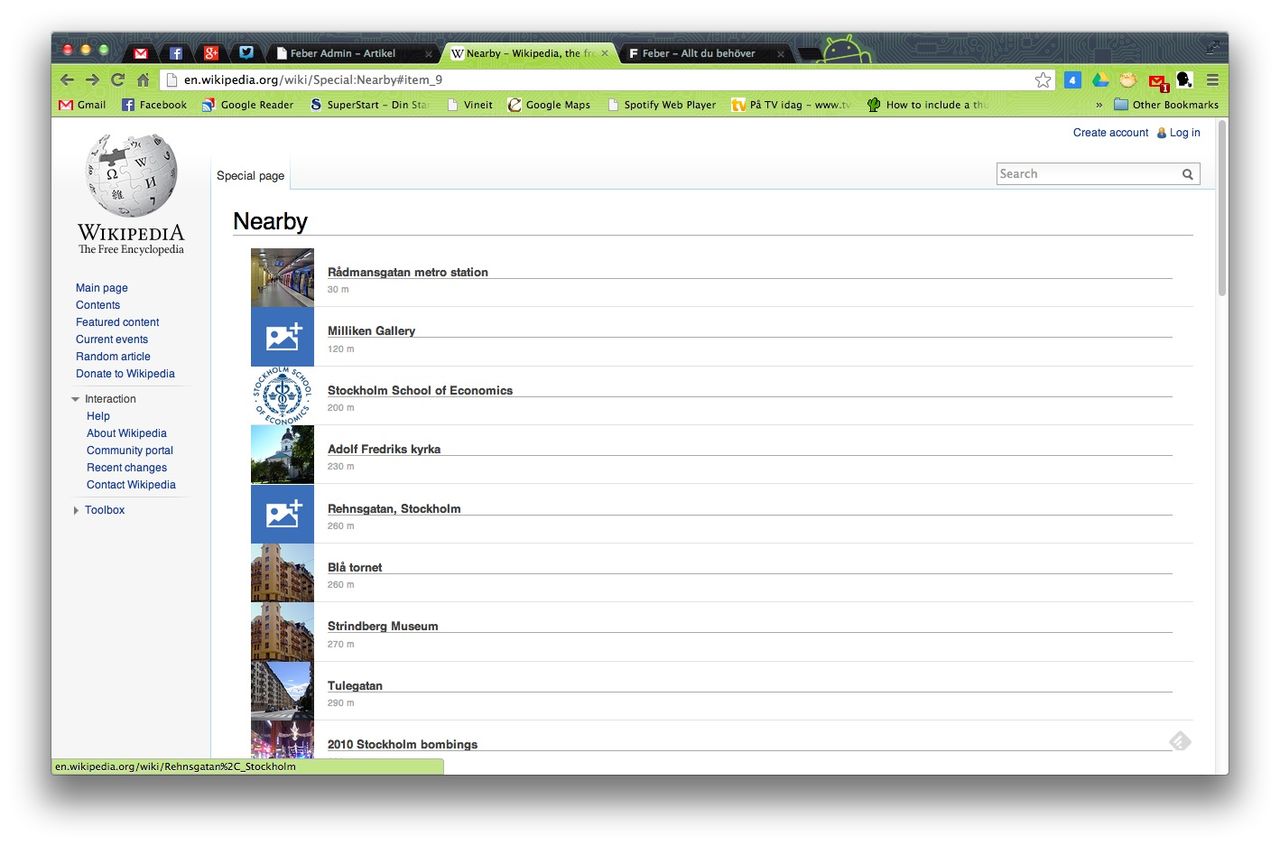Bookmark this page with the star icon
This screenshot has width=1280, height=846.
click(1043, 80)
